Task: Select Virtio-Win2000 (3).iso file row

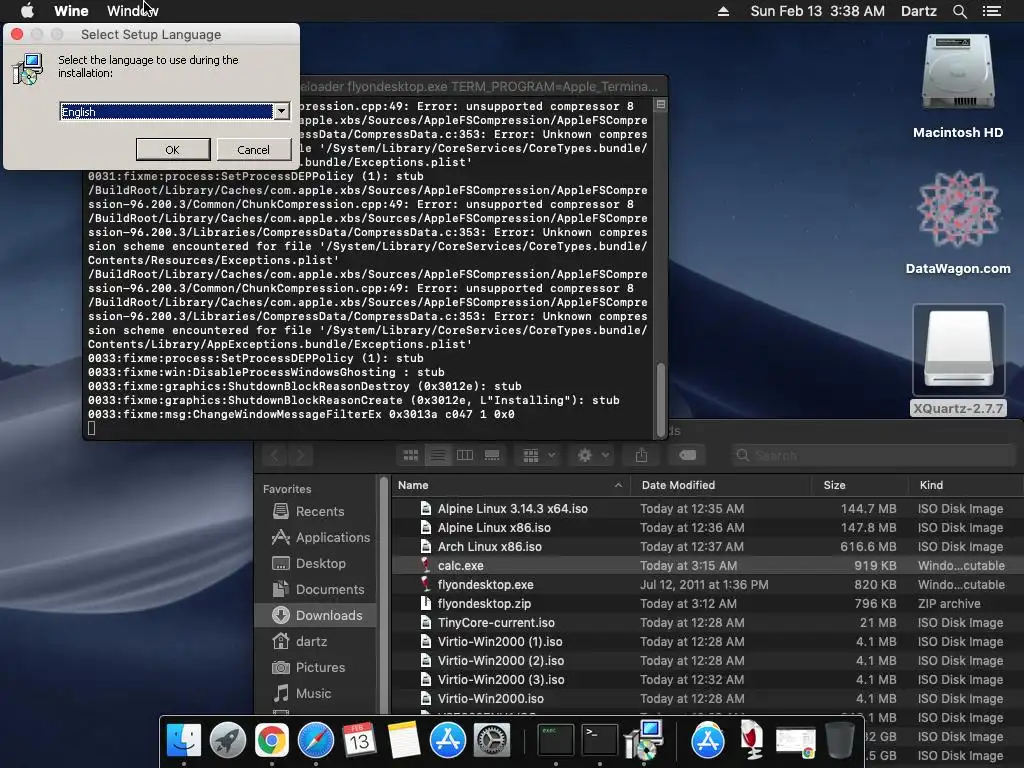Action: tap(707, 679)
